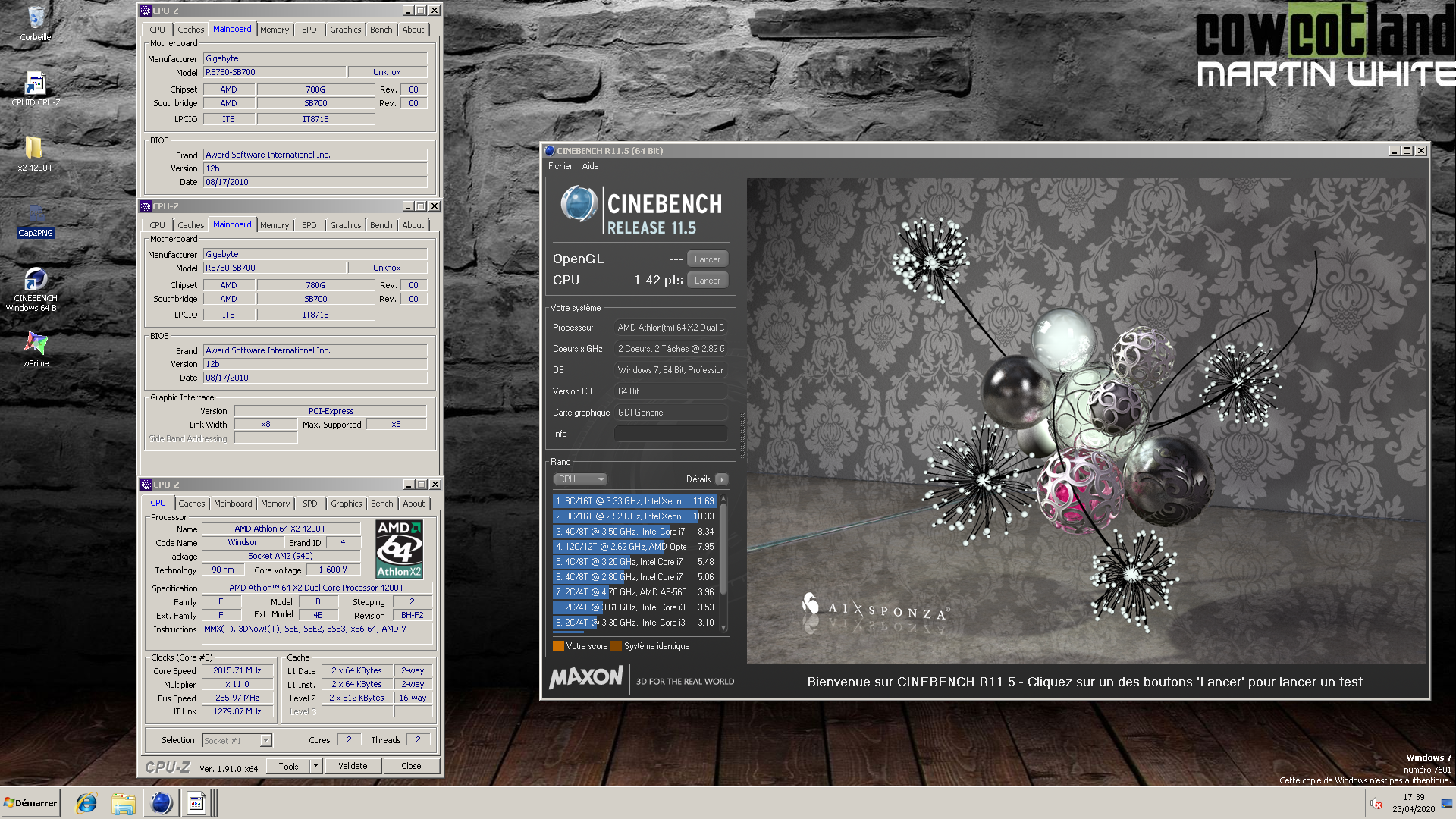This screenshot has height=819, width=1456.
Task: Select Bench tab in top CPU-Z window
Action: click(x=381, y=30)
